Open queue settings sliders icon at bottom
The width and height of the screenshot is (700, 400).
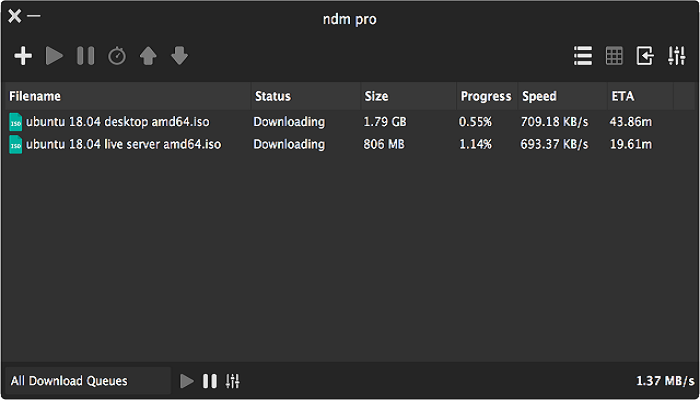tap(233, 381)
